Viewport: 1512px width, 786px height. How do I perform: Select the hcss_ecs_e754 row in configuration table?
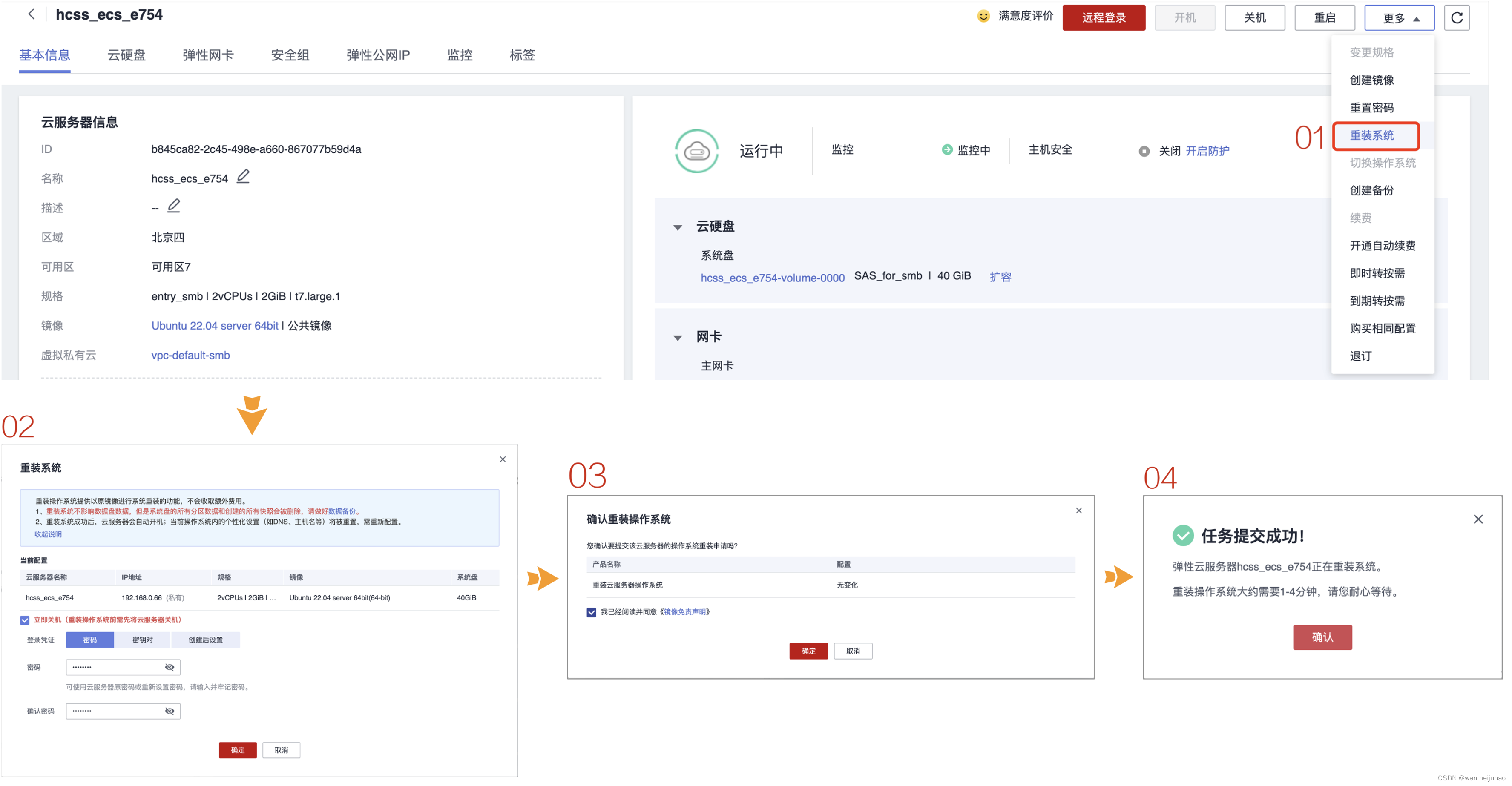coord(259,598)
